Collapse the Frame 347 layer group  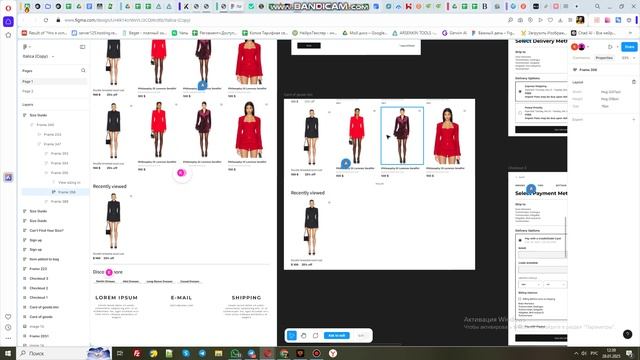39,144
